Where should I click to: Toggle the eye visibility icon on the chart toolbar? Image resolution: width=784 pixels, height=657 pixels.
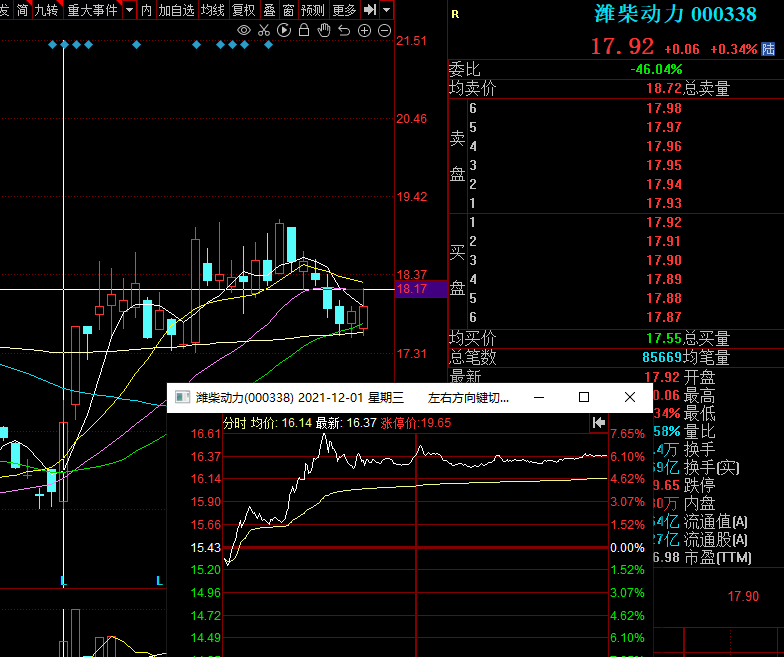pyautogui.click(x=244, y=30)
